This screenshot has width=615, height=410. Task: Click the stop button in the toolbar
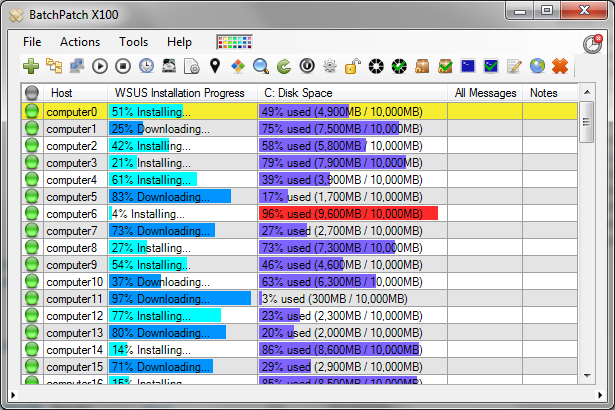(x=123, y=66)
